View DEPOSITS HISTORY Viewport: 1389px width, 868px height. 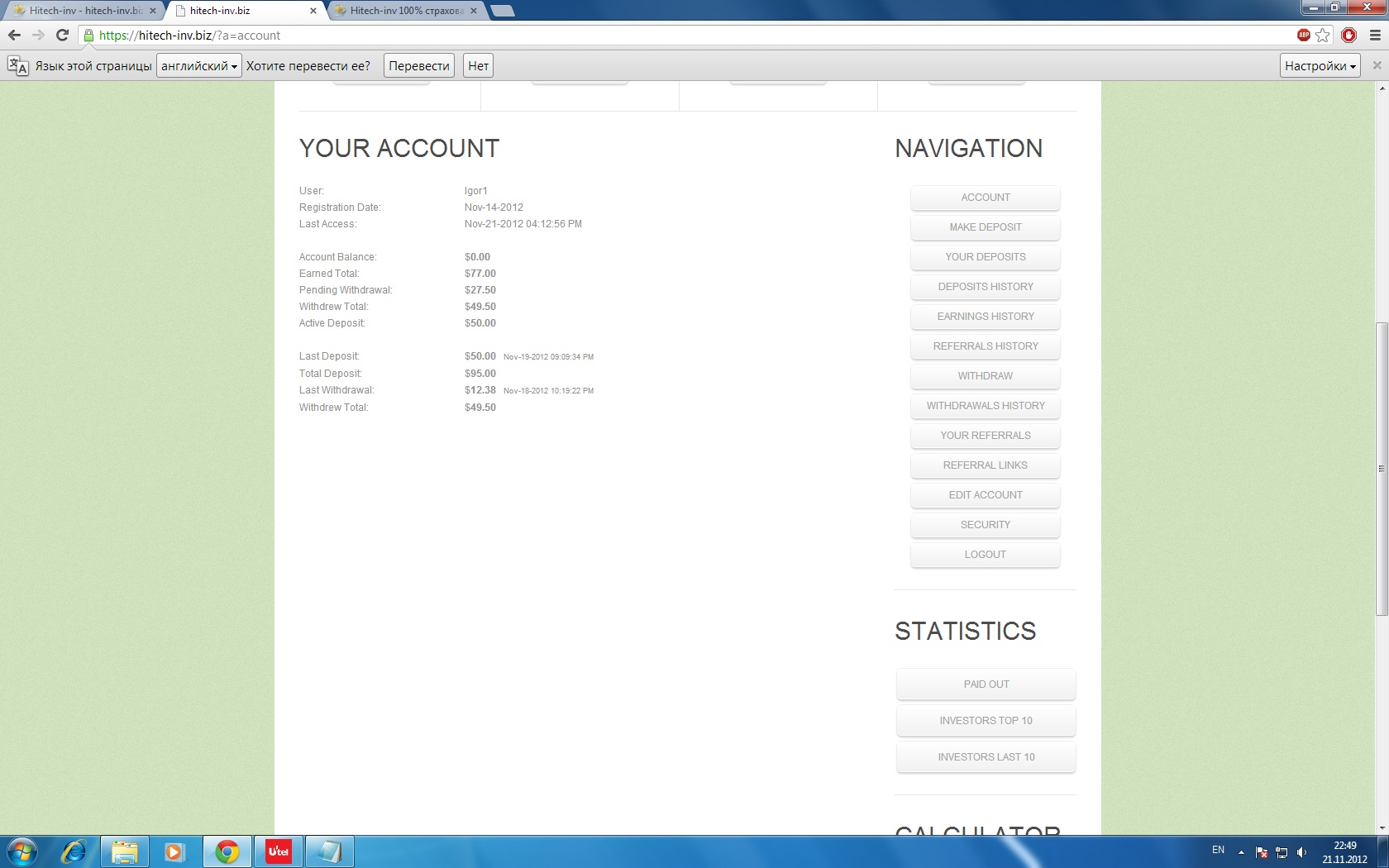coord(986,287)
